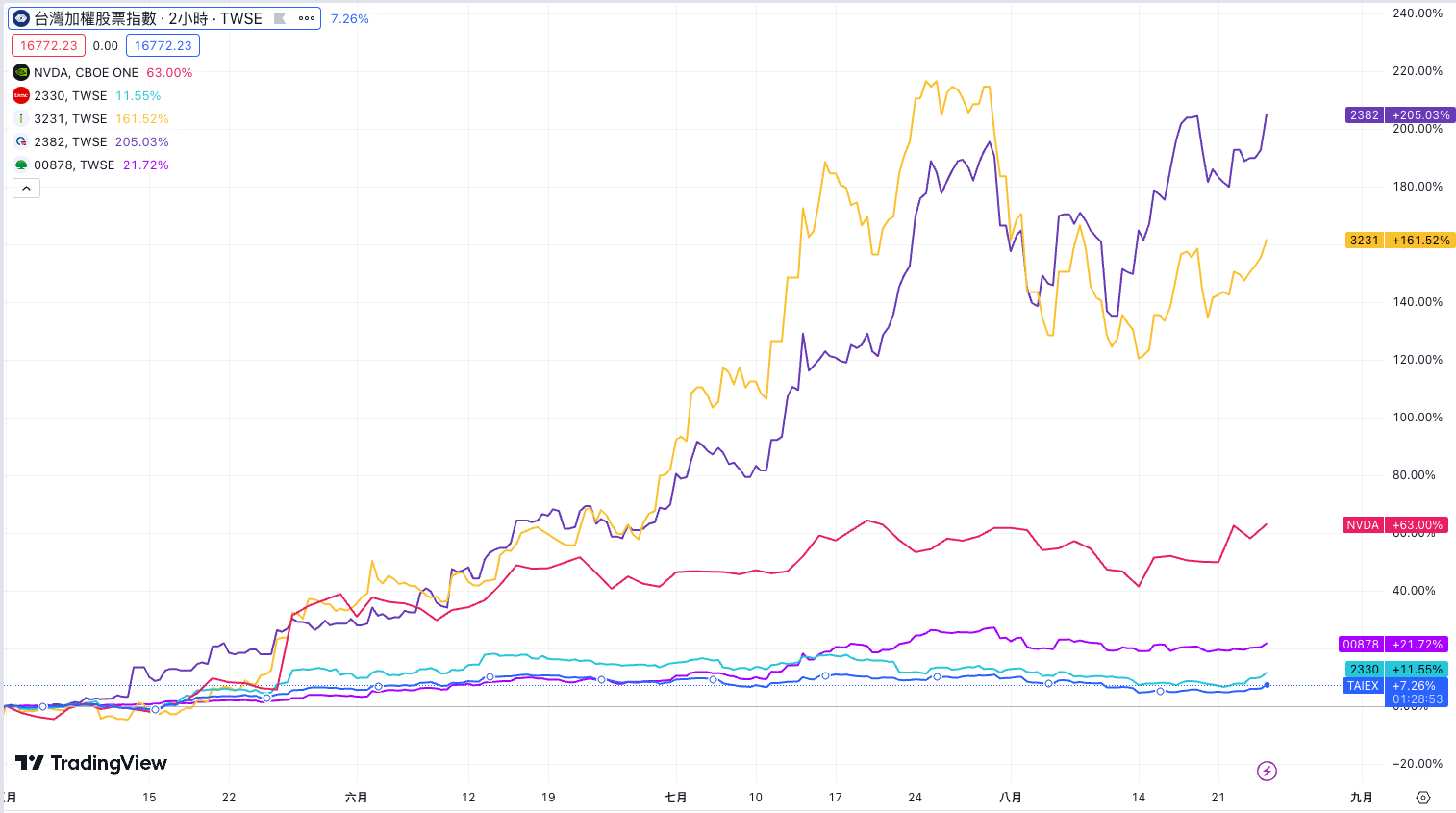Click the yellow 3231 price scale label
Screen dimensions: 1456x813
[1364, 241]
